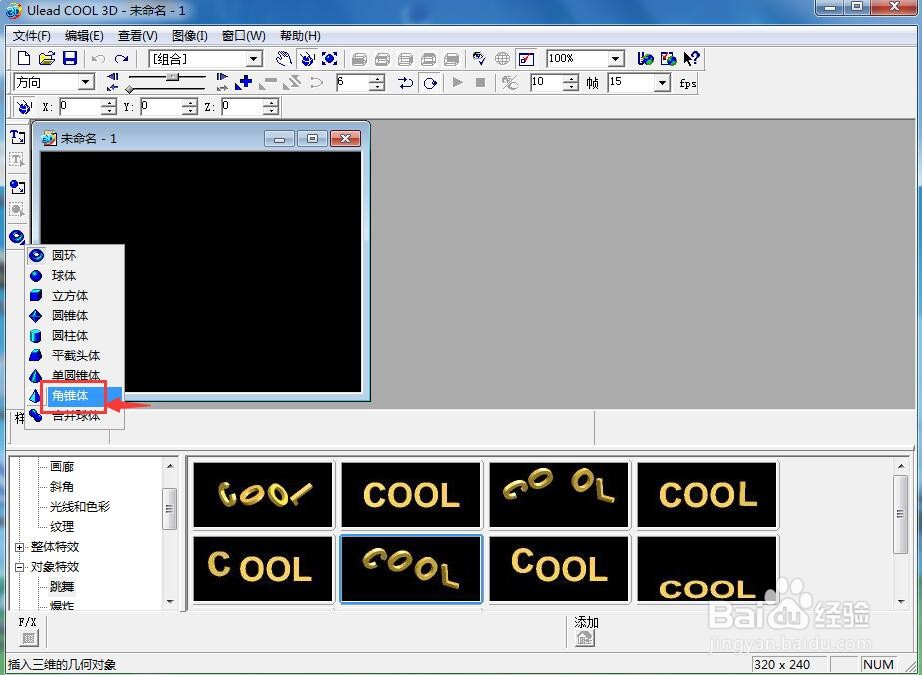This screenshot has width=922, height=675.
Task: Select 纹理 in the effects tree
Action: tap(62, 526)
